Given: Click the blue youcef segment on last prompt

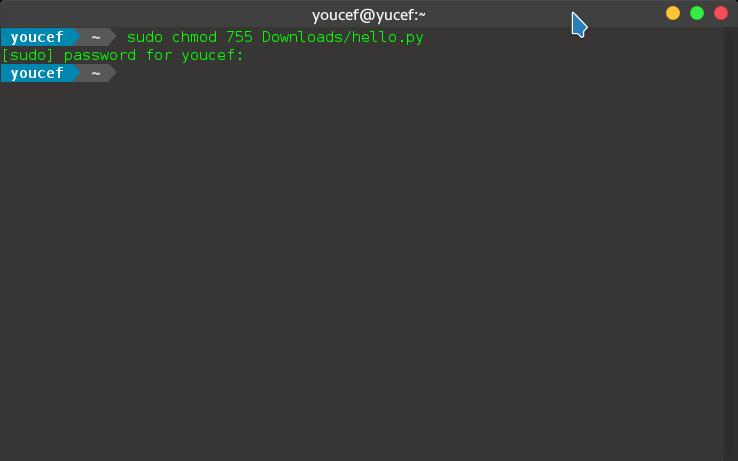Looking at the screenshot, I should click(x=38, y=73).
